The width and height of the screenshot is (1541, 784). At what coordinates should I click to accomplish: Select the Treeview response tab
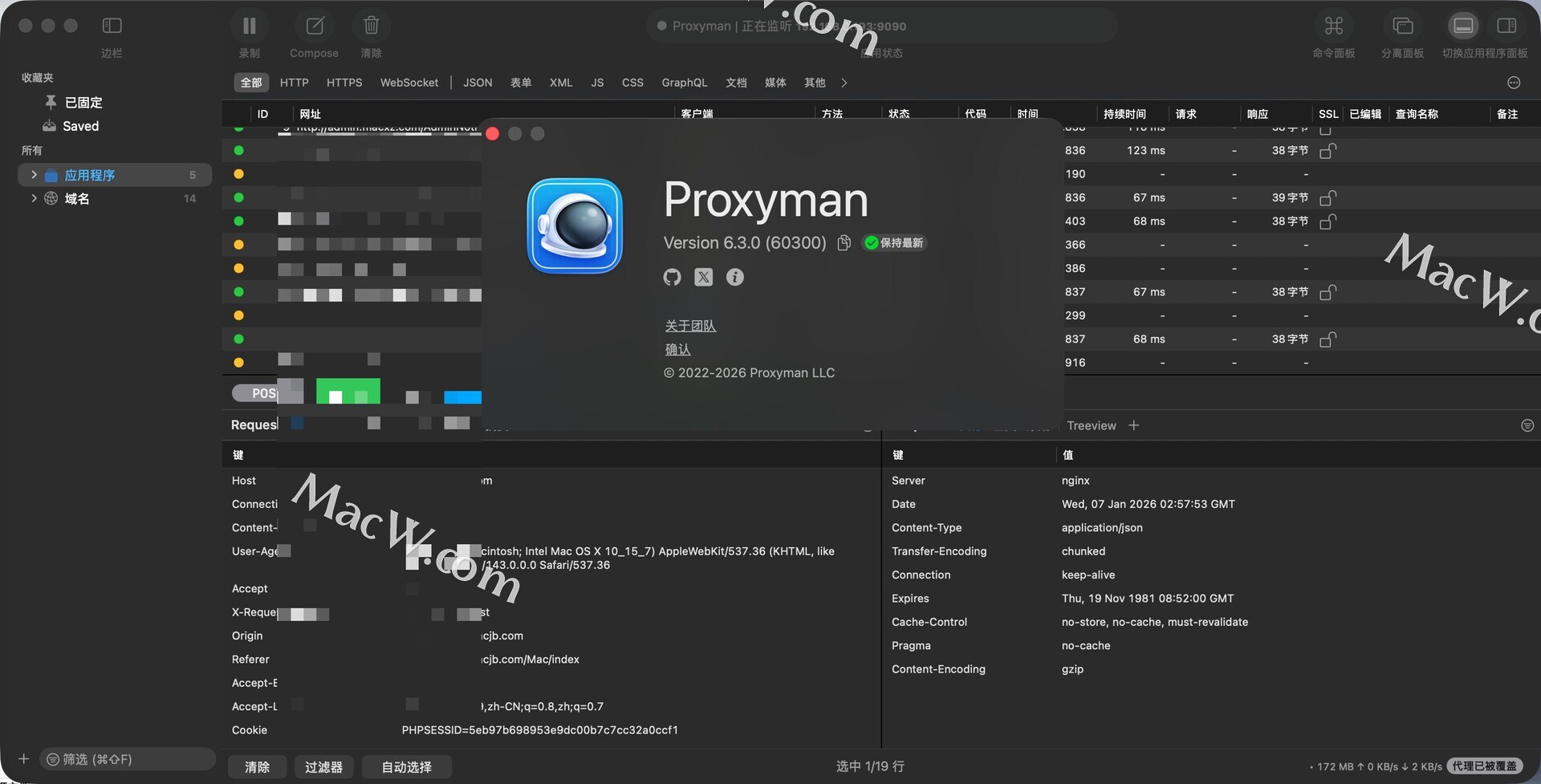[x=1091, y=426]
